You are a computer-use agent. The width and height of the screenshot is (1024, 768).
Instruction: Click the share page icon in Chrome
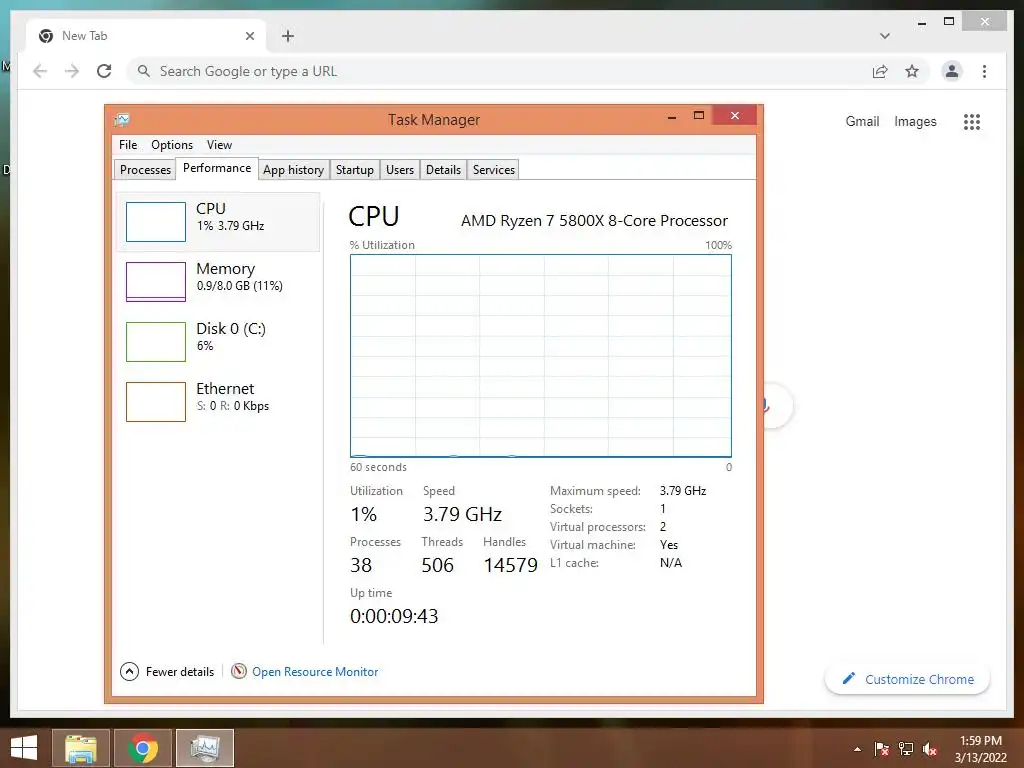pyautogui.click(x=880, y=71)
